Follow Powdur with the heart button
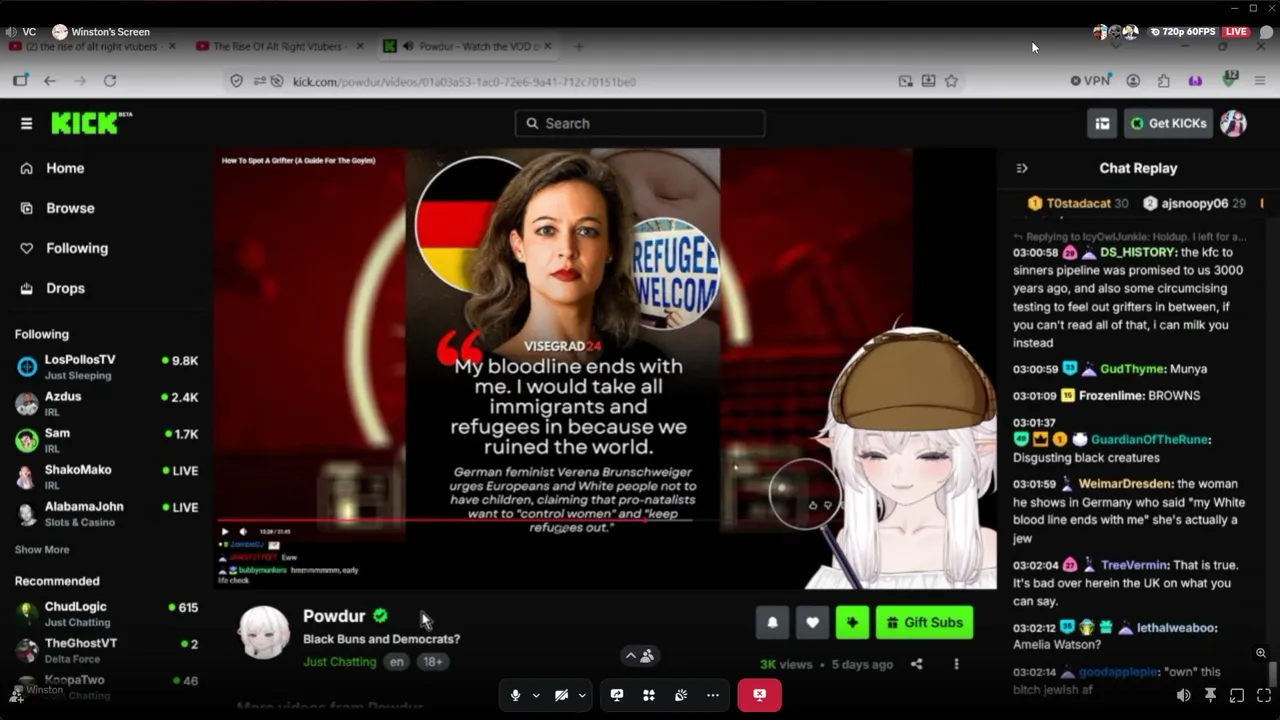1280x720 pixels. [x=812, y=622]
